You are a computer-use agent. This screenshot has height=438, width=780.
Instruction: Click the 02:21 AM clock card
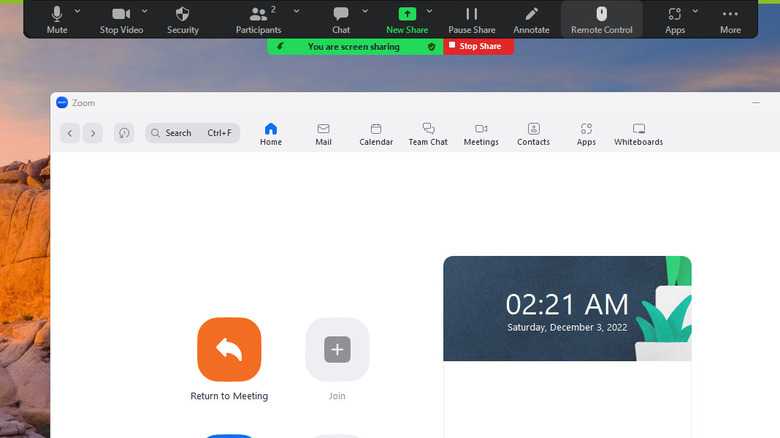(567, 309)
